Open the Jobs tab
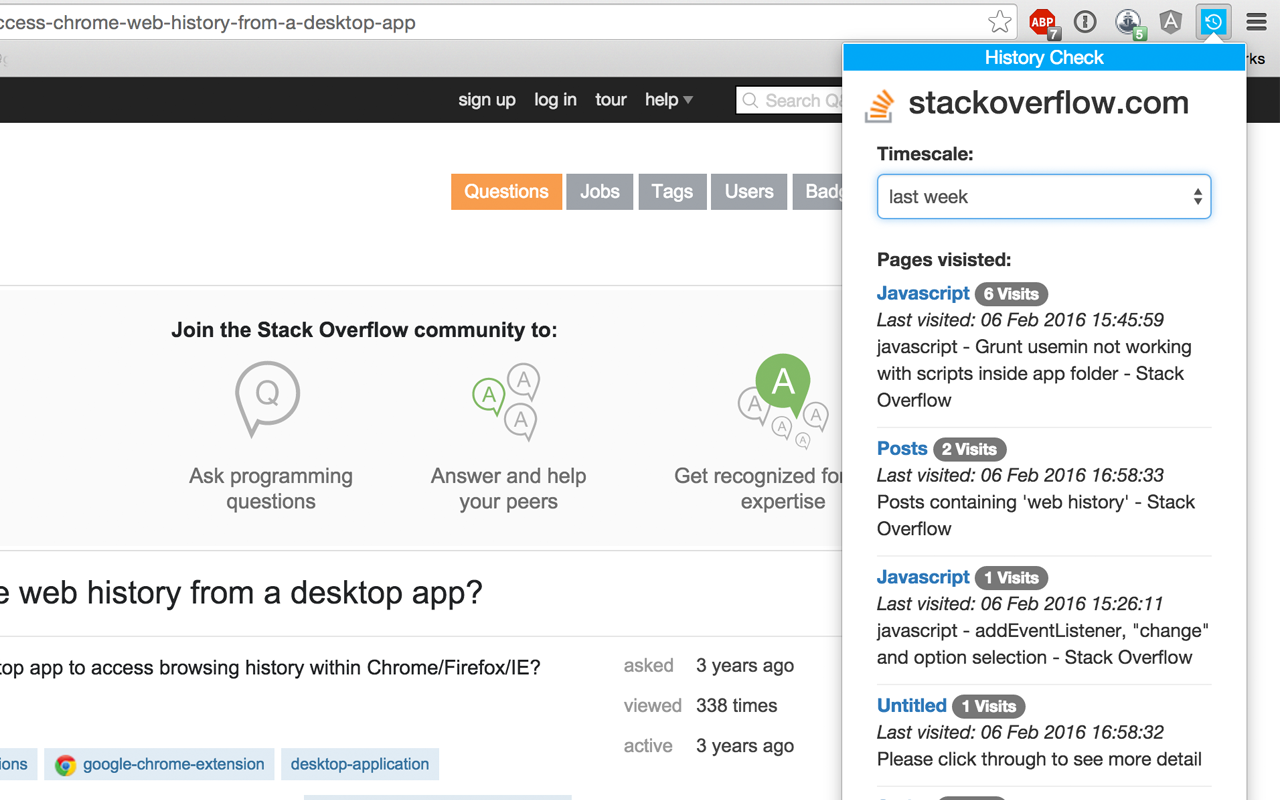Screen dimensions: 1280x800 pos(600,192)
